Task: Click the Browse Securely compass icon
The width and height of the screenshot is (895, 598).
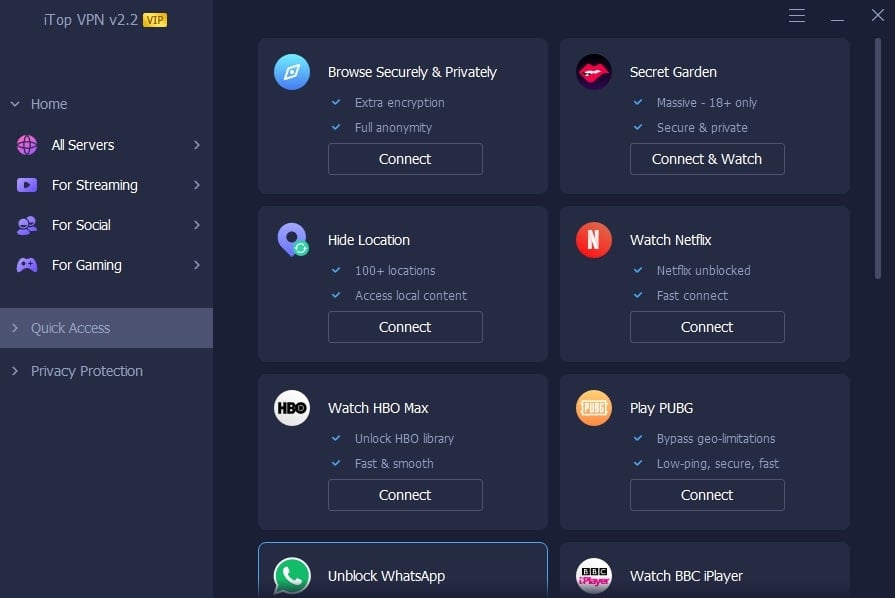Action: (x=292, y=72)
